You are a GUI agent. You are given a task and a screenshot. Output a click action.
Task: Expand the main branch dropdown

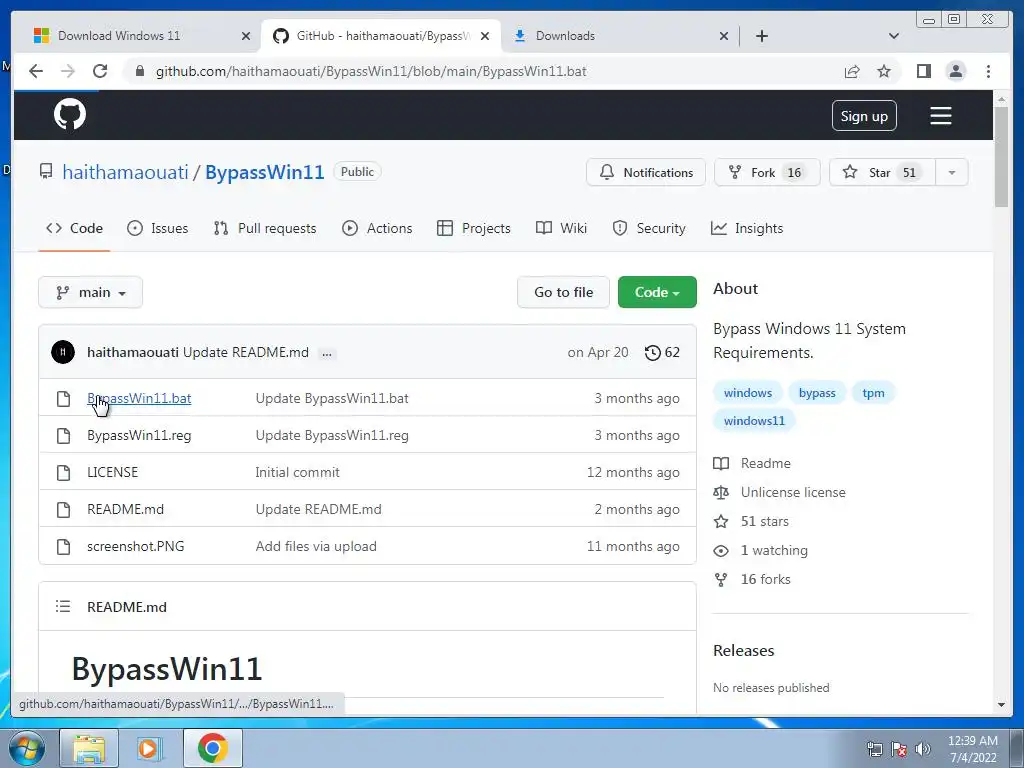(90, 293)
